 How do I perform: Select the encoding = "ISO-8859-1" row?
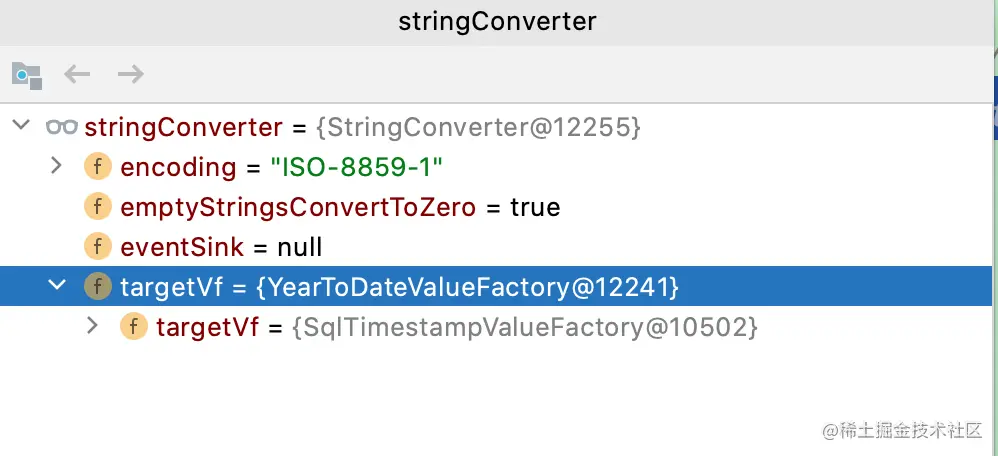click(x=496, y=167)
